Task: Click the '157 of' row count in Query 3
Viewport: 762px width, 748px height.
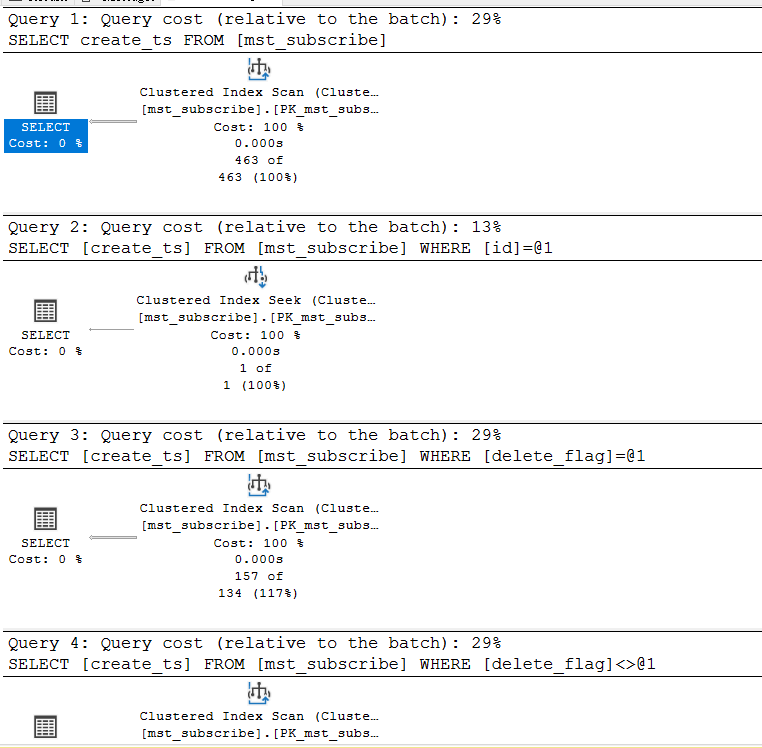Action: pos(259,576)
